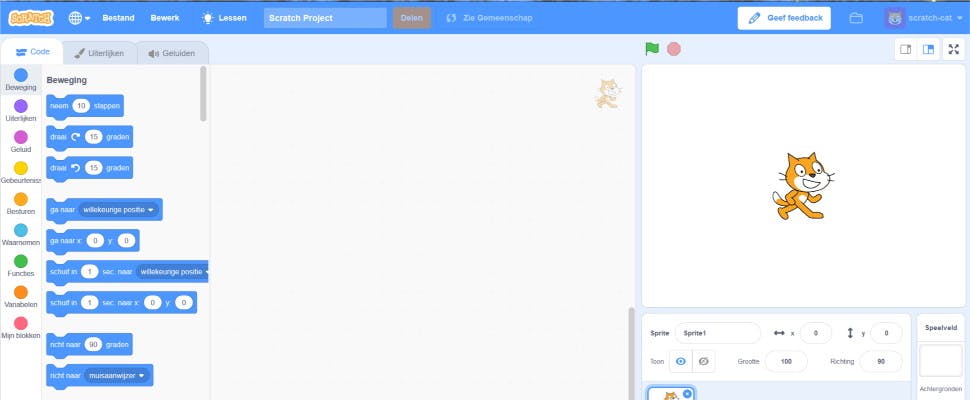The image size is (970, 400).
Task: Open 'ga naar willekeurige positie' dropdown
Action: click(118, 210)
